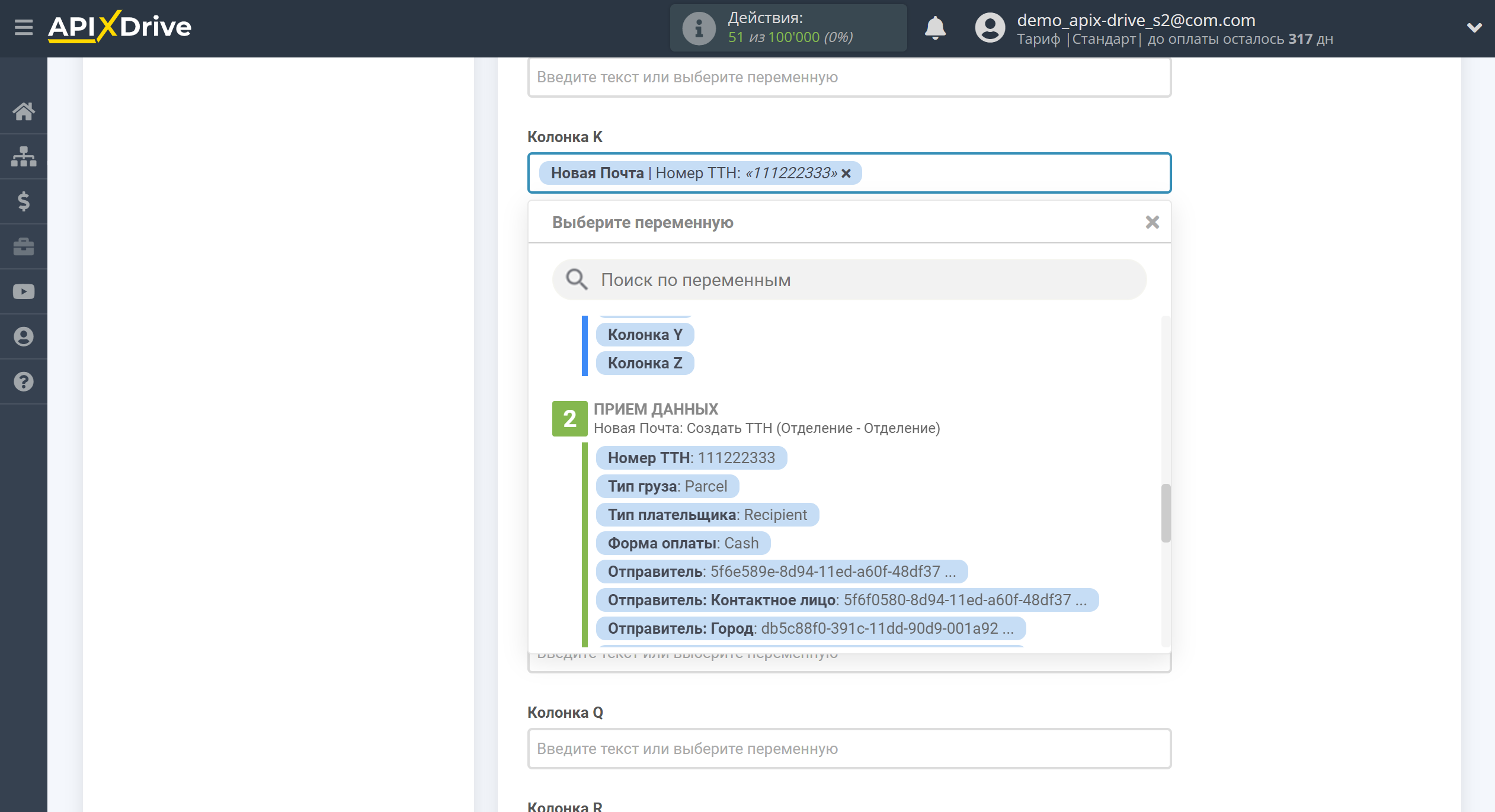Click the green step 2 badge
This screenshot has height=812, width=1495.
point(569,419)
